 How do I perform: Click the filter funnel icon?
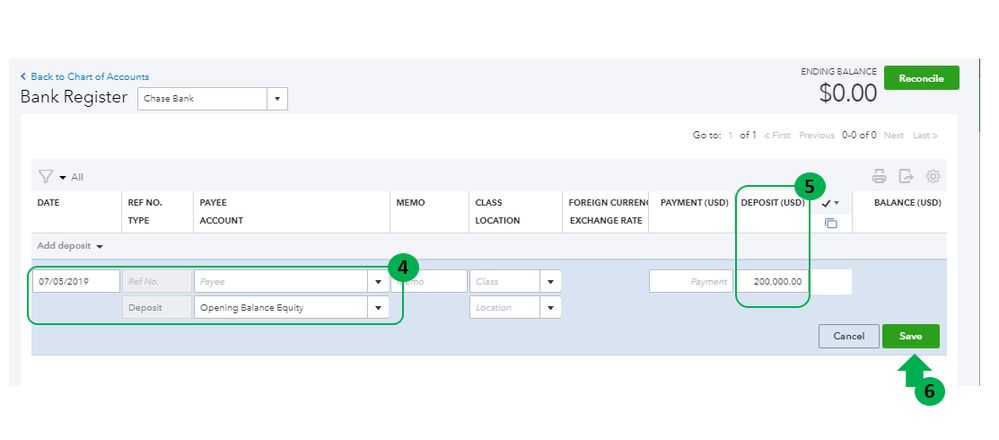pyautogui.click(x=45, y=176)
